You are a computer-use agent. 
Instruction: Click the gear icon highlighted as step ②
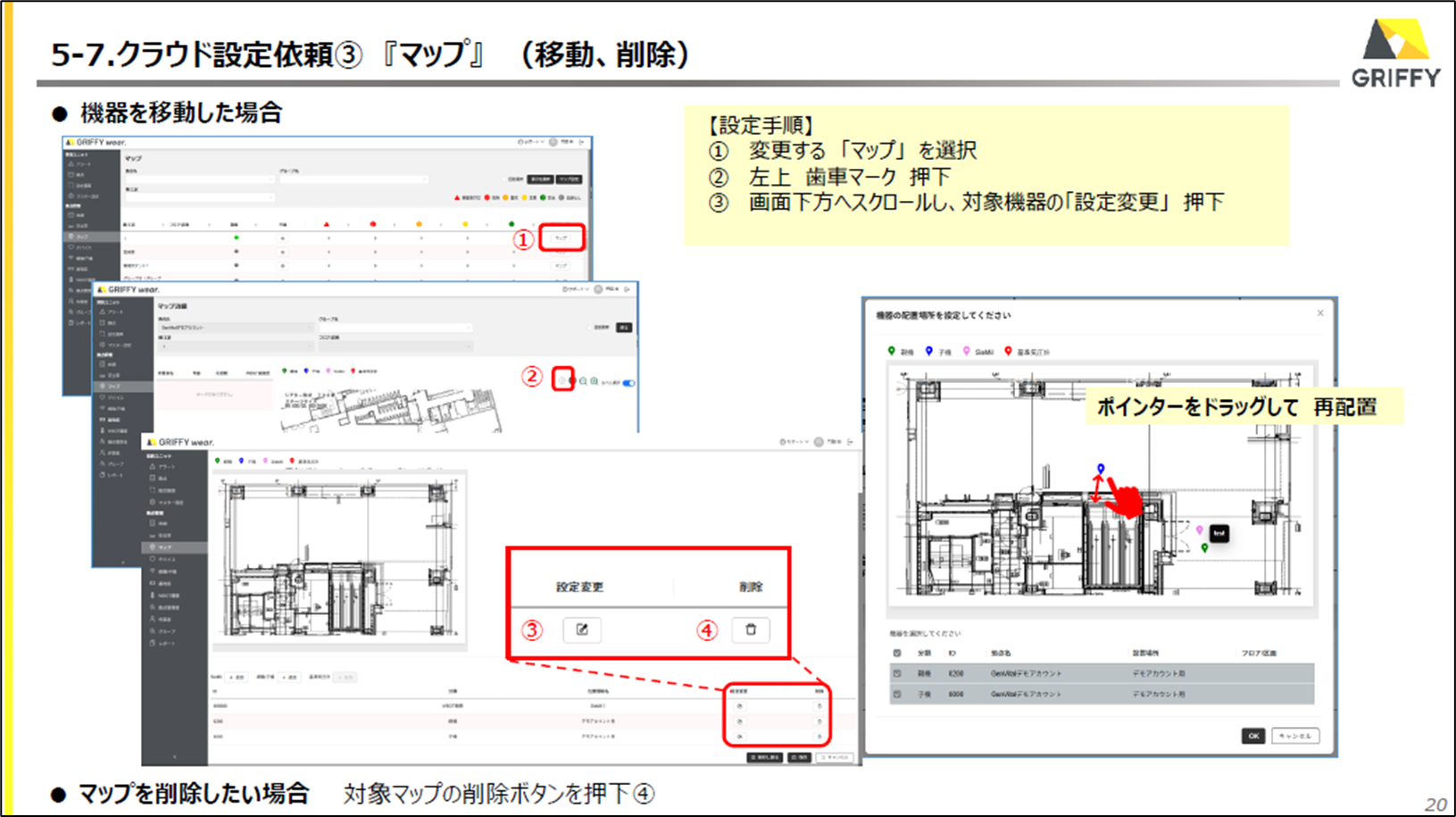point(562,380)
